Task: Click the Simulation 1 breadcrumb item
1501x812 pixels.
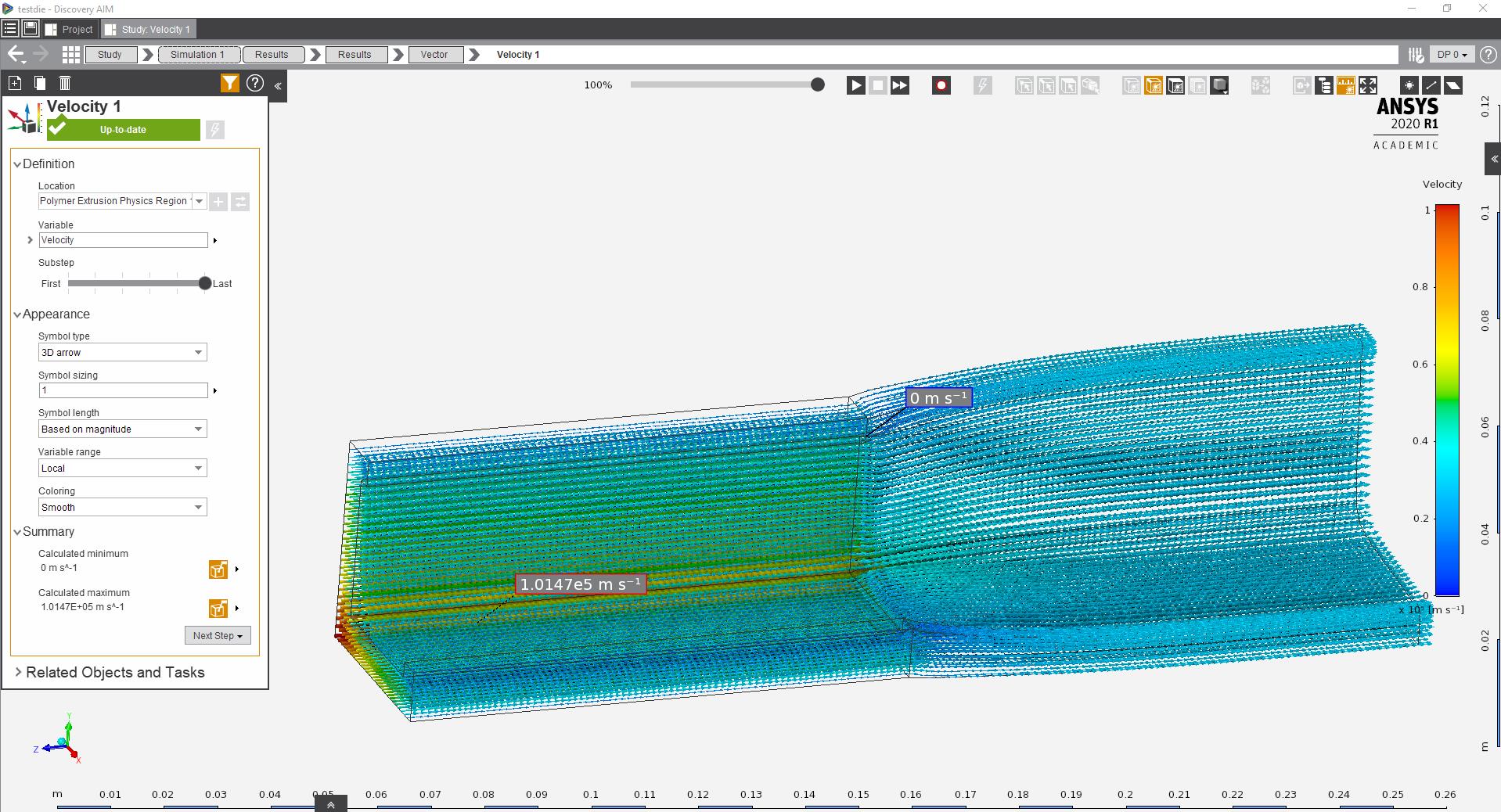Action: click(198, 55)
